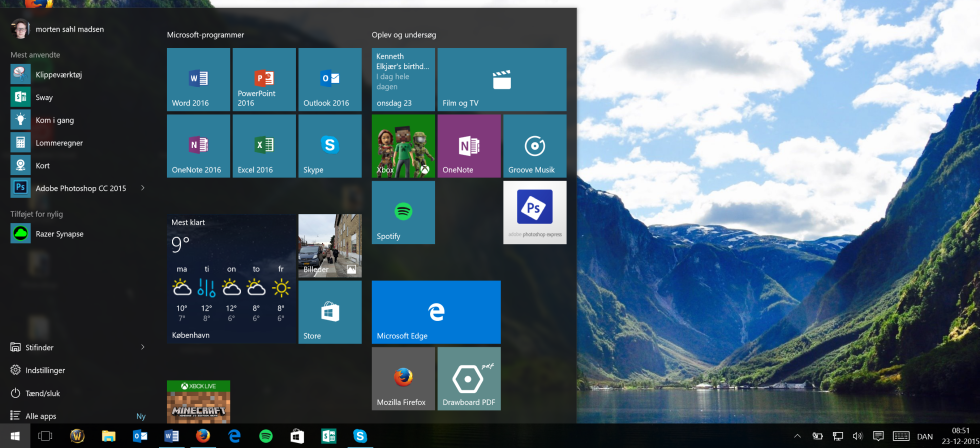Open Lommeregner calculator app
980x448 pixels.
78,142
